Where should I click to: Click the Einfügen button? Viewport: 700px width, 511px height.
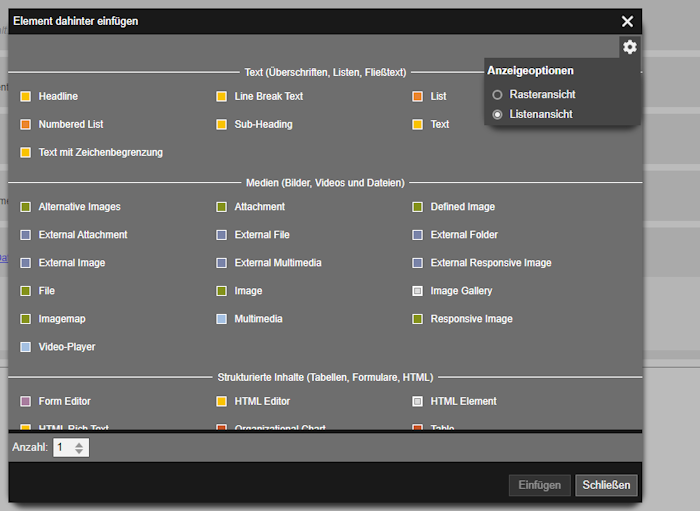coord(540,485)
